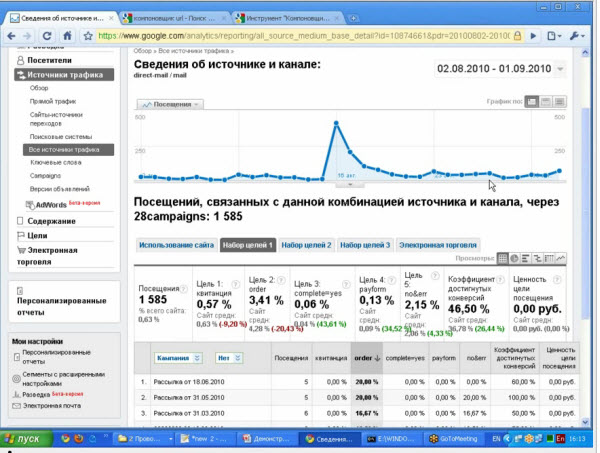Open the Поисковые системы sidebar link
600x453 pixels.
click(62, 134)
